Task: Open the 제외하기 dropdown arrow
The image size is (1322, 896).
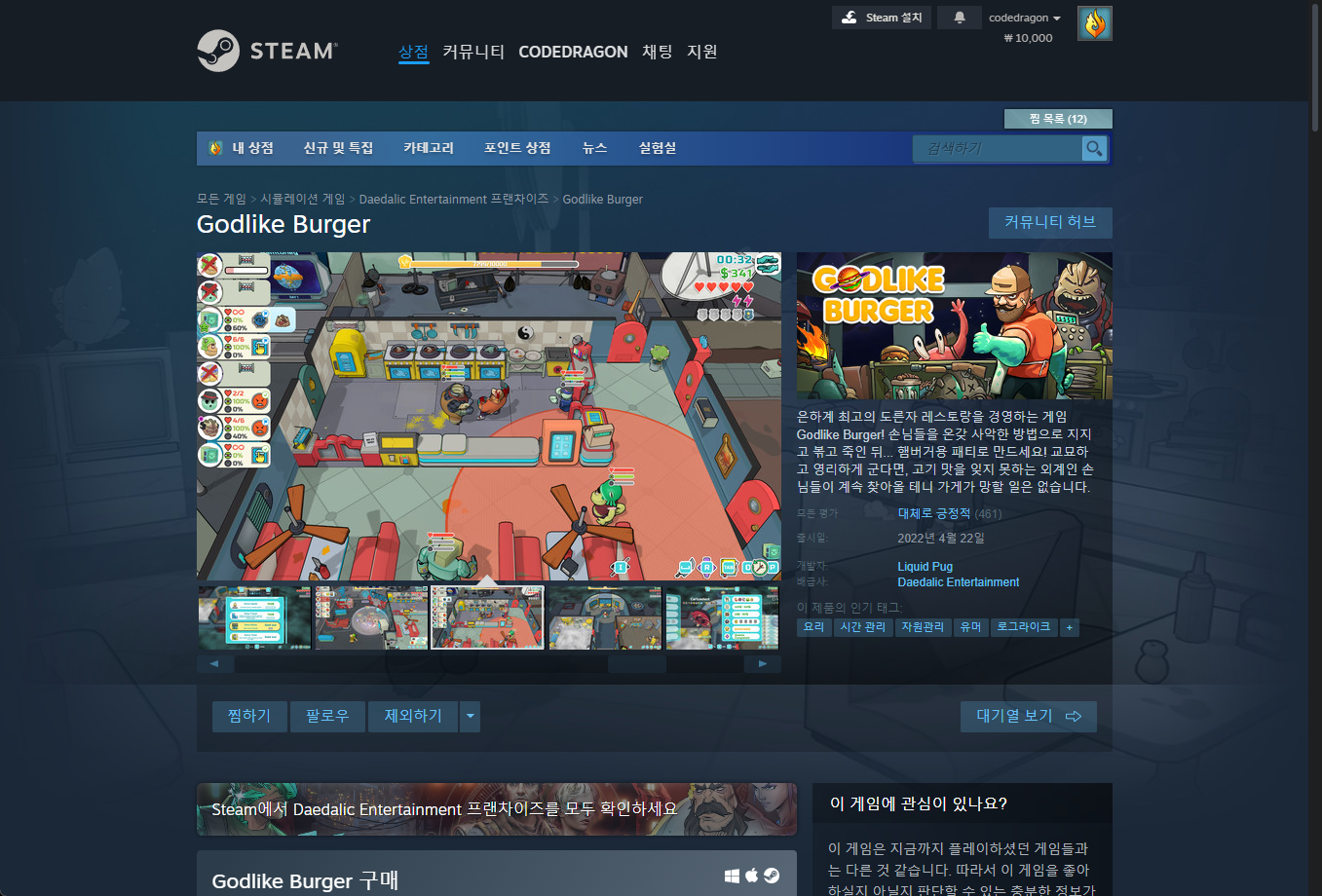Action: click(x=471, y=716)
